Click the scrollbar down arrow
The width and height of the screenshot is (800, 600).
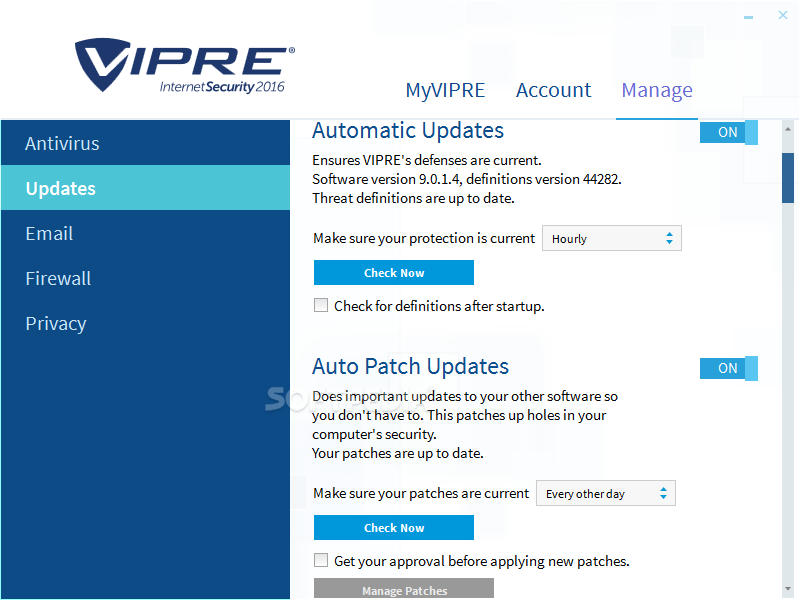(788, 589)
